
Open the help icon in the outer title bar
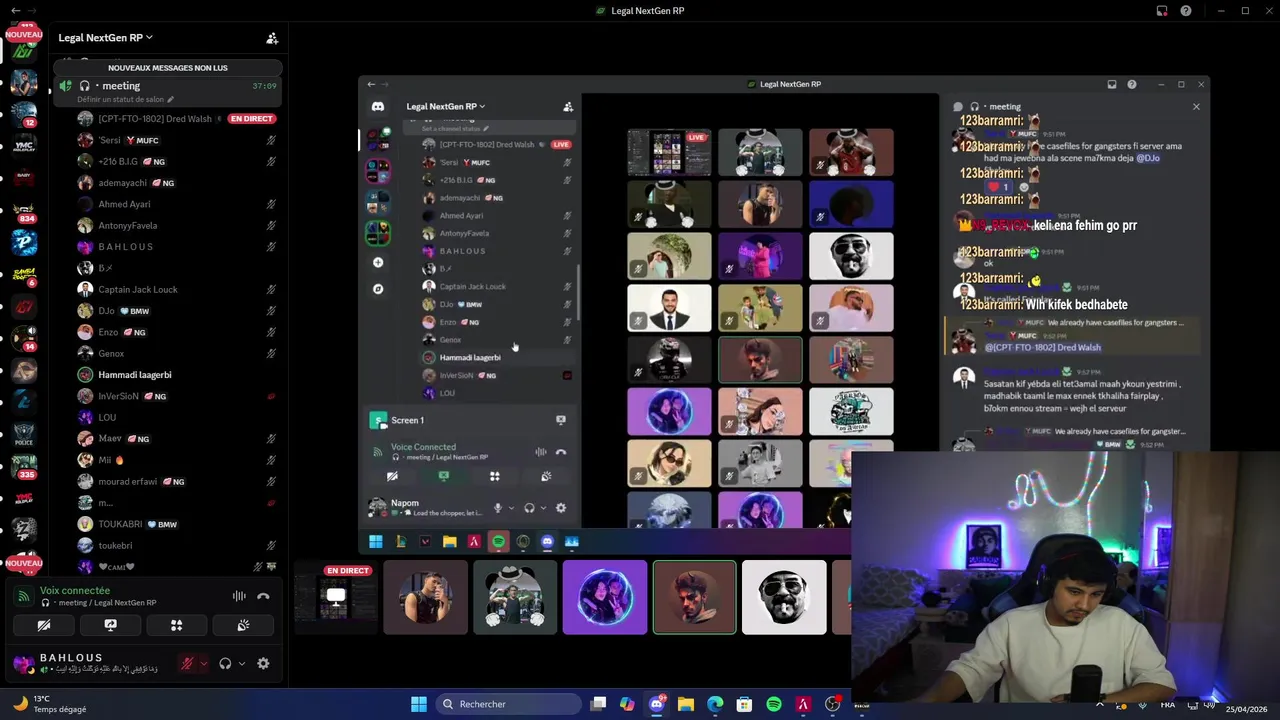pyautogui.click(x=1186, y=11)
